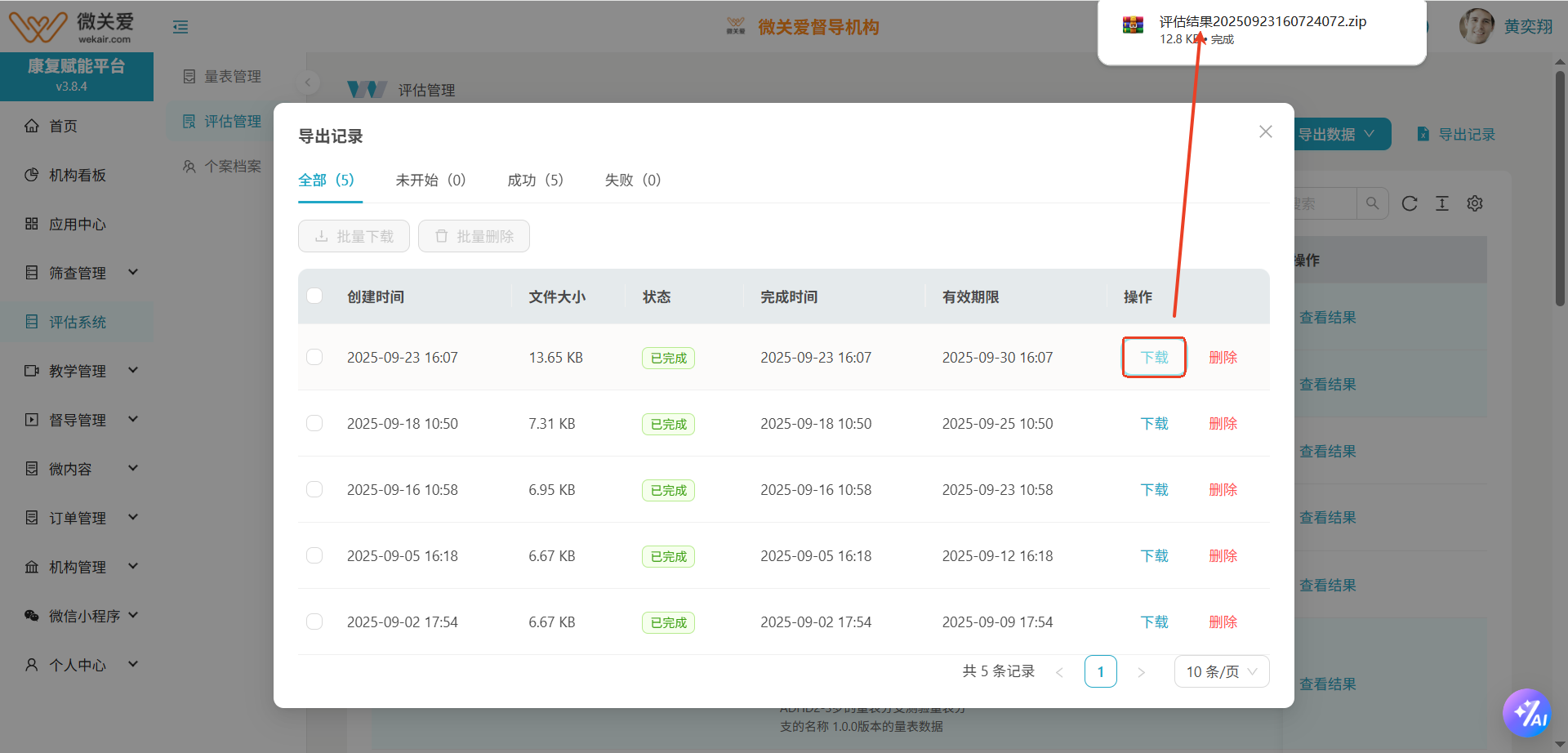Select the 2025-09-02 17:54 record checkbox

pyautogui.click(x=314, y=622)
